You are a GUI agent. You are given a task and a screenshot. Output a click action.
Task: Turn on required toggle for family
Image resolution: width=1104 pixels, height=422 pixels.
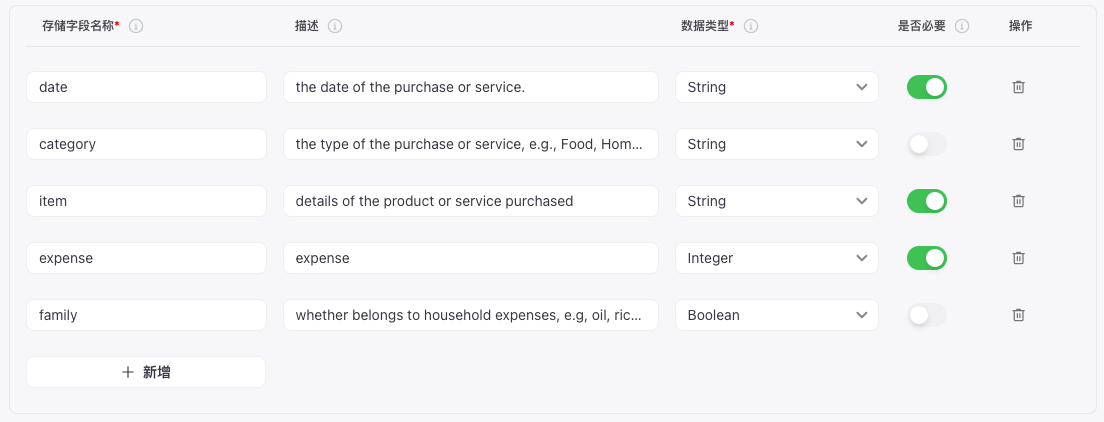pos(927,315)
